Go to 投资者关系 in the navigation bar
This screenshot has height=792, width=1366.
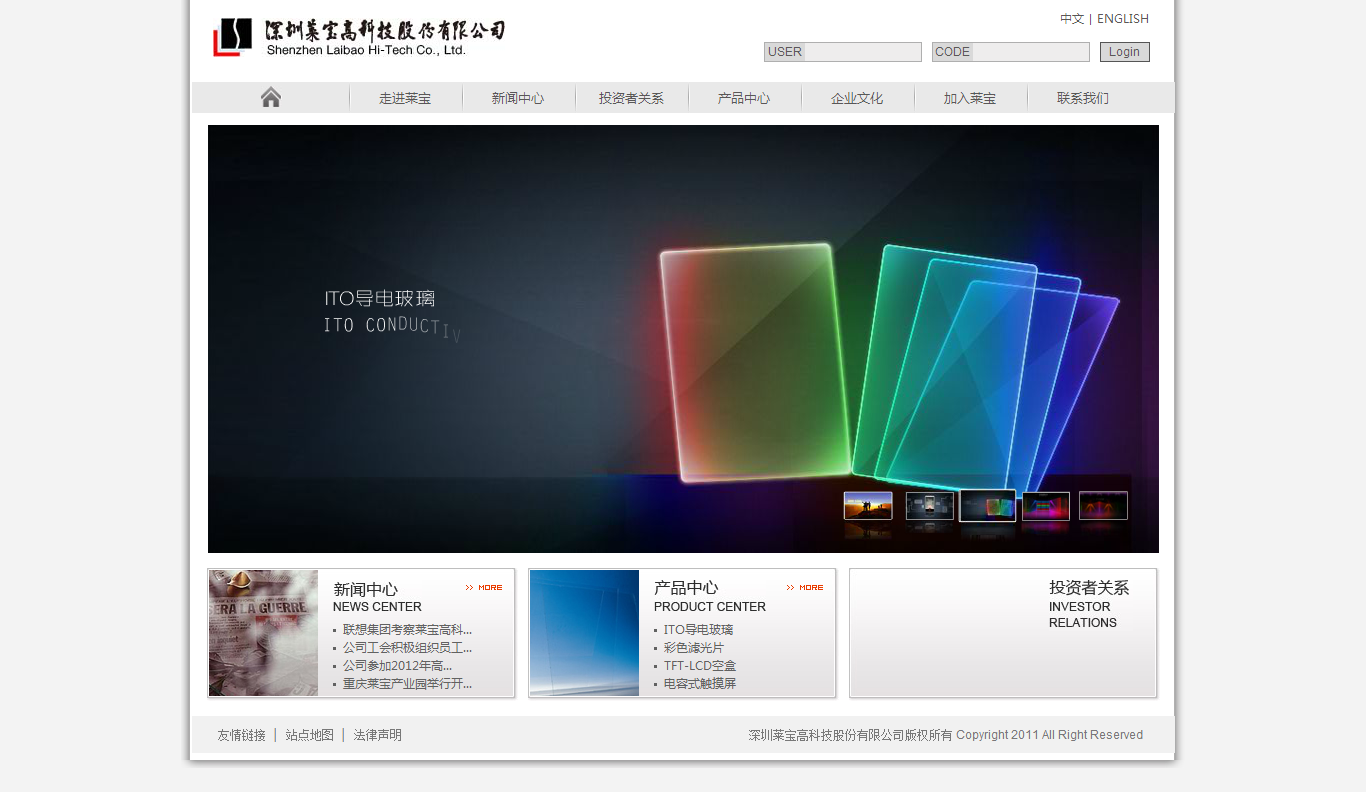(x=631, y=98)
